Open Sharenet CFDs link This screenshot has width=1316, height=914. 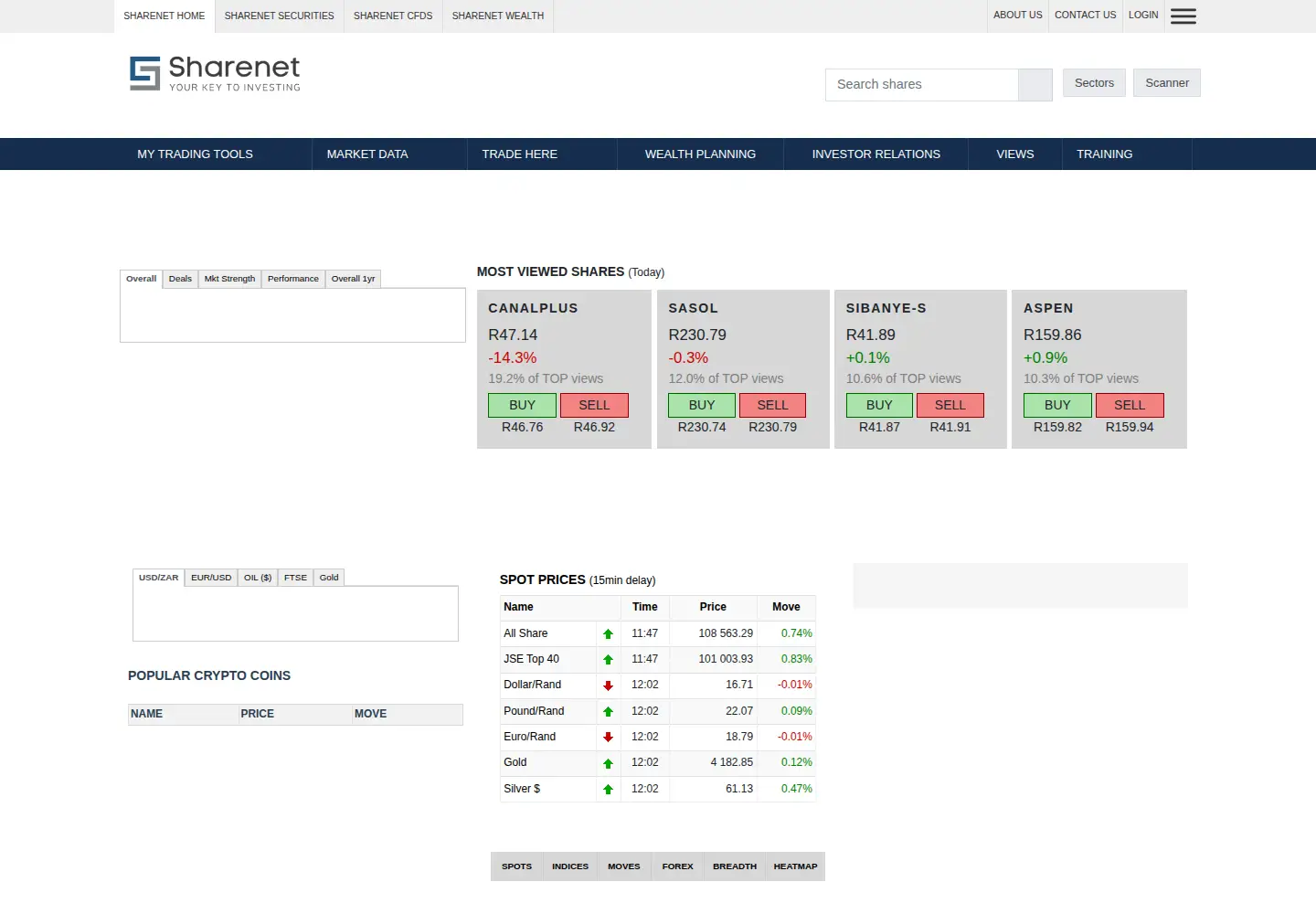[393, 16]
